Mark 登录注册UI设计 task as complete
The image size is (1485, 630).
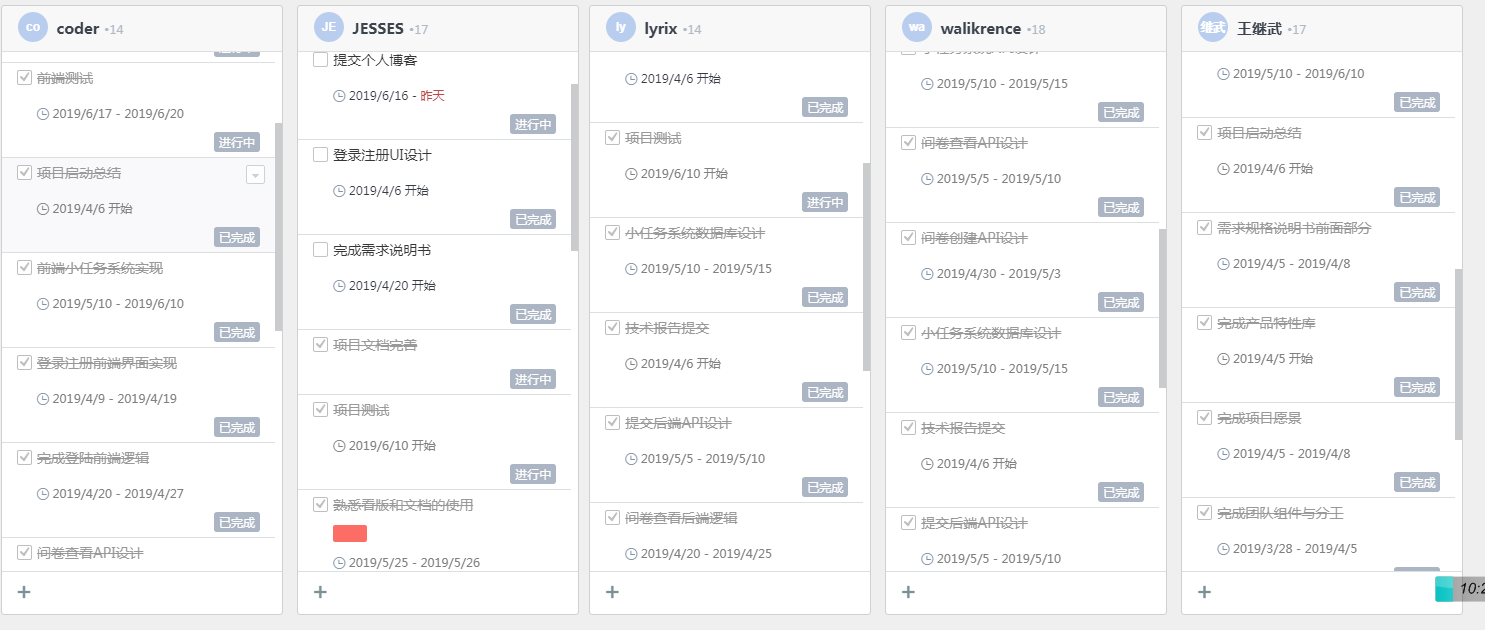coord(321,155)
